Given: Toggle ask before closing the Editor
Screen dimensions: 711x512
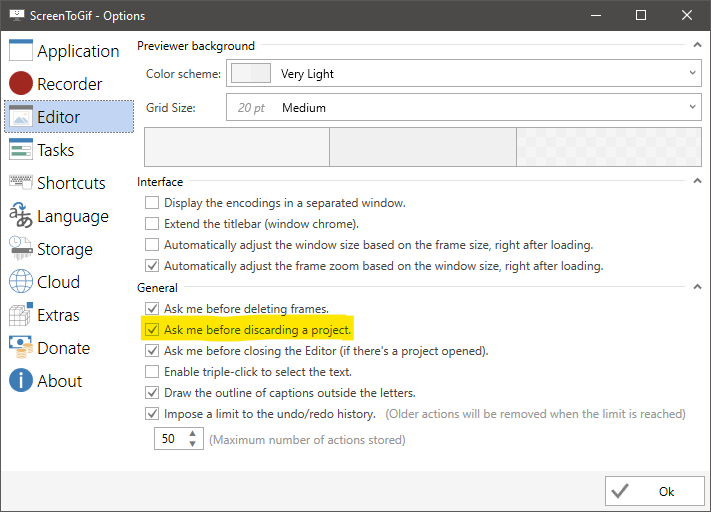Looking at the screenshot, I should 152,351.
